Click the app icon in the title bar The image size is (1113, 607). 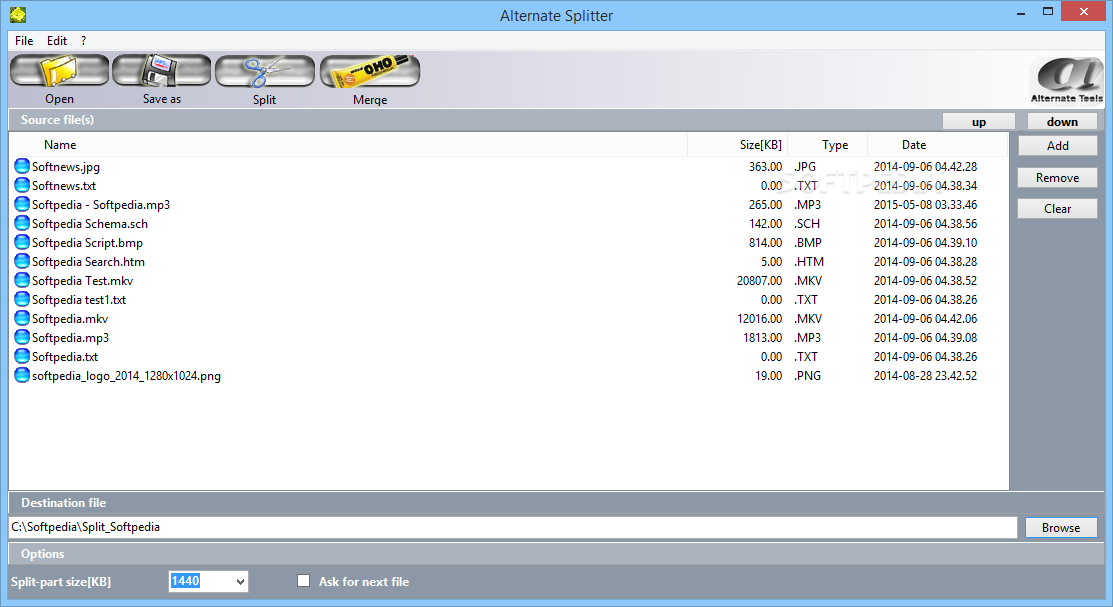[x=18, y=14]
